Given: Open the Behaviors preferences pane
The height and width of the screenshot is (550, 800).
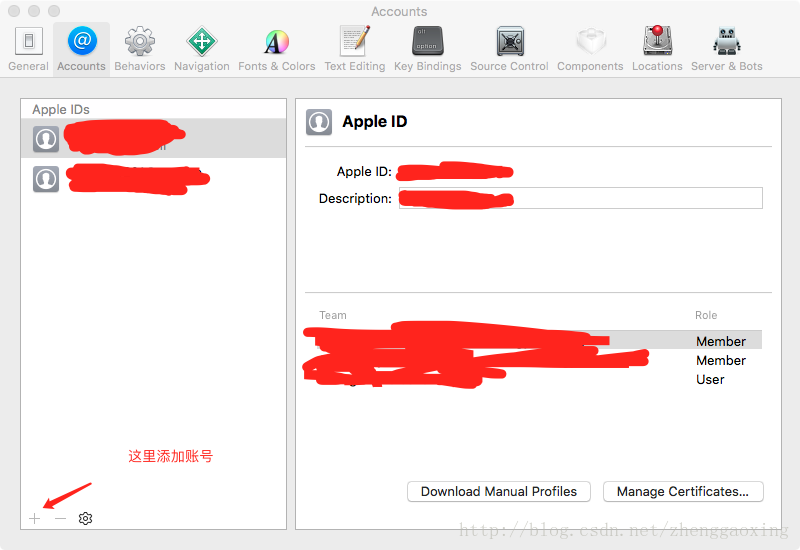Looking at the screenshot, I should 140,49.
